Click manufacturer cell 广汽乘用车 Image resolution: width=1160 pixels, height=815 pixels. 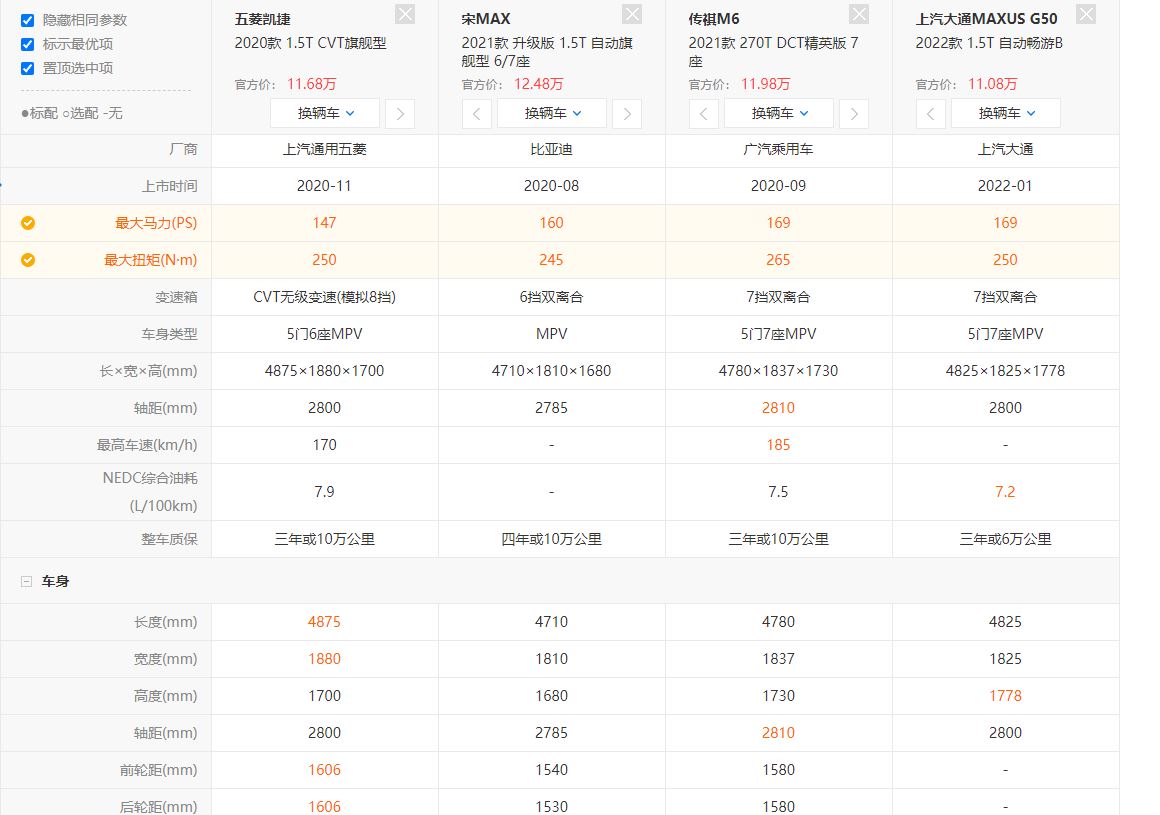(778, 149)
